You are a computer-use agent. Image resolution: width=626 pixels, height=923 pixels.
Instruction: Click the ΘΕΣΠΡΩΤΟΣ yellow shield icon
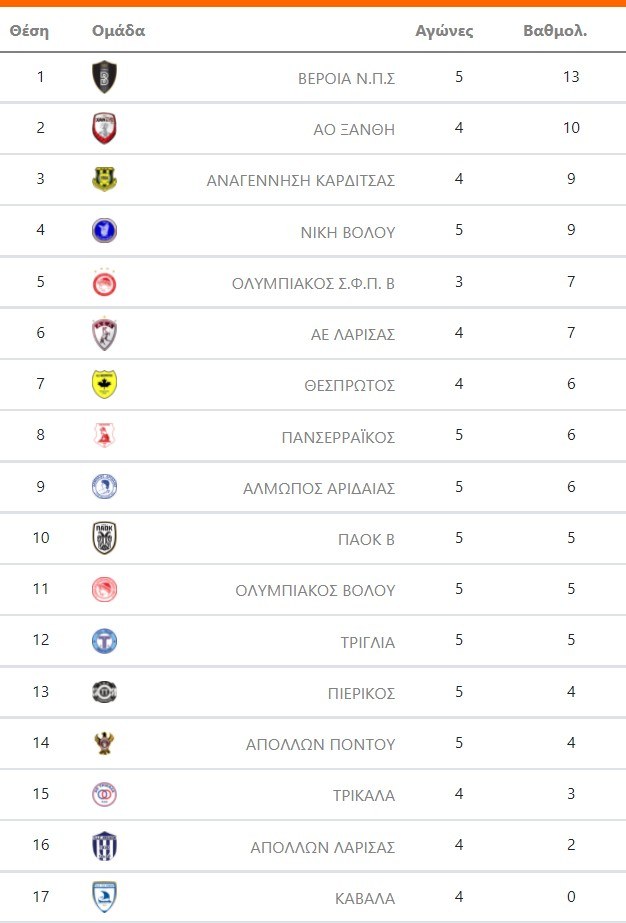coord(104,384)
